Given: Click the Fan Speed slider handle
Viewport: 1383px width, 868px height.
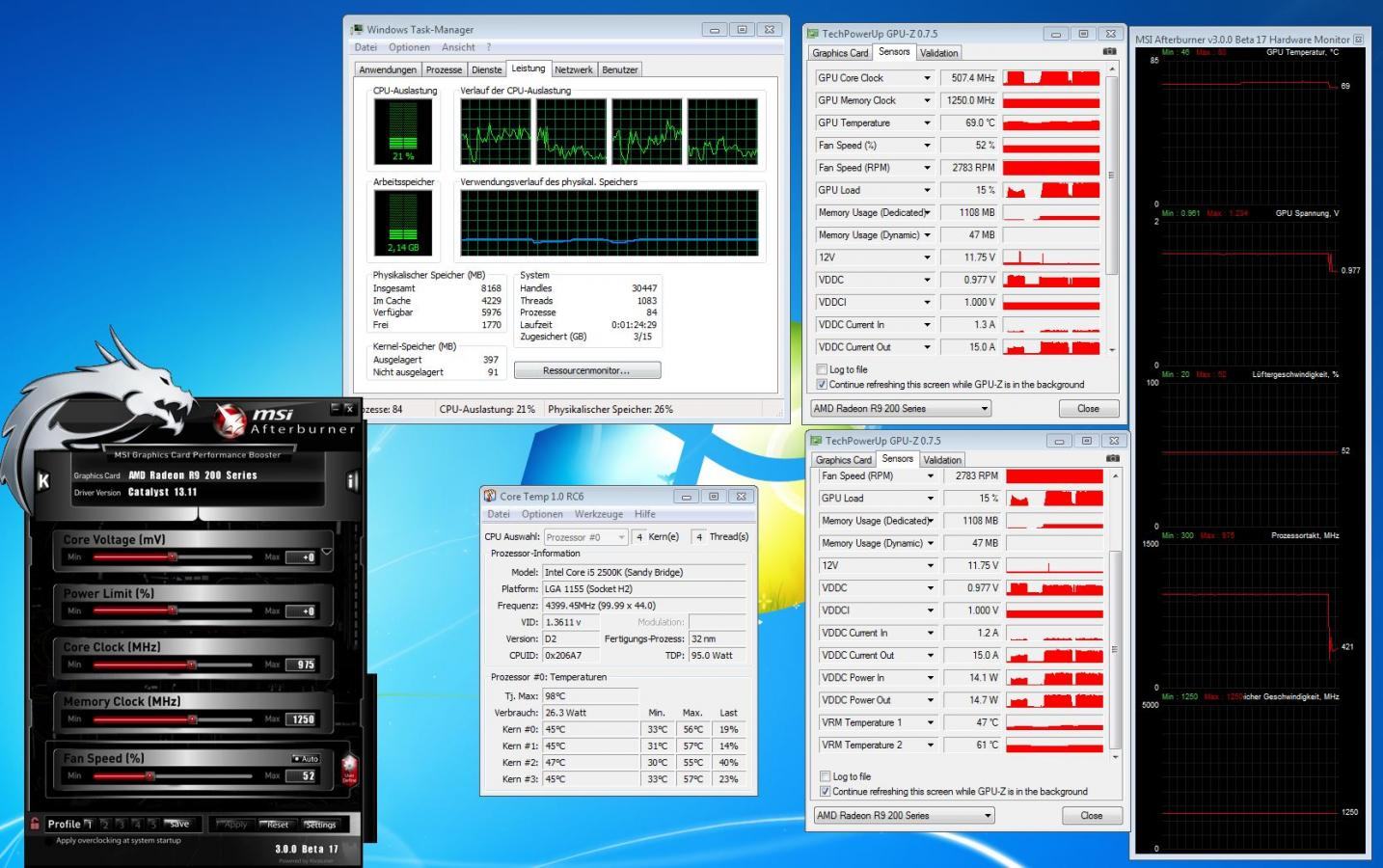Looking at the screenshot, I should 149,775.
